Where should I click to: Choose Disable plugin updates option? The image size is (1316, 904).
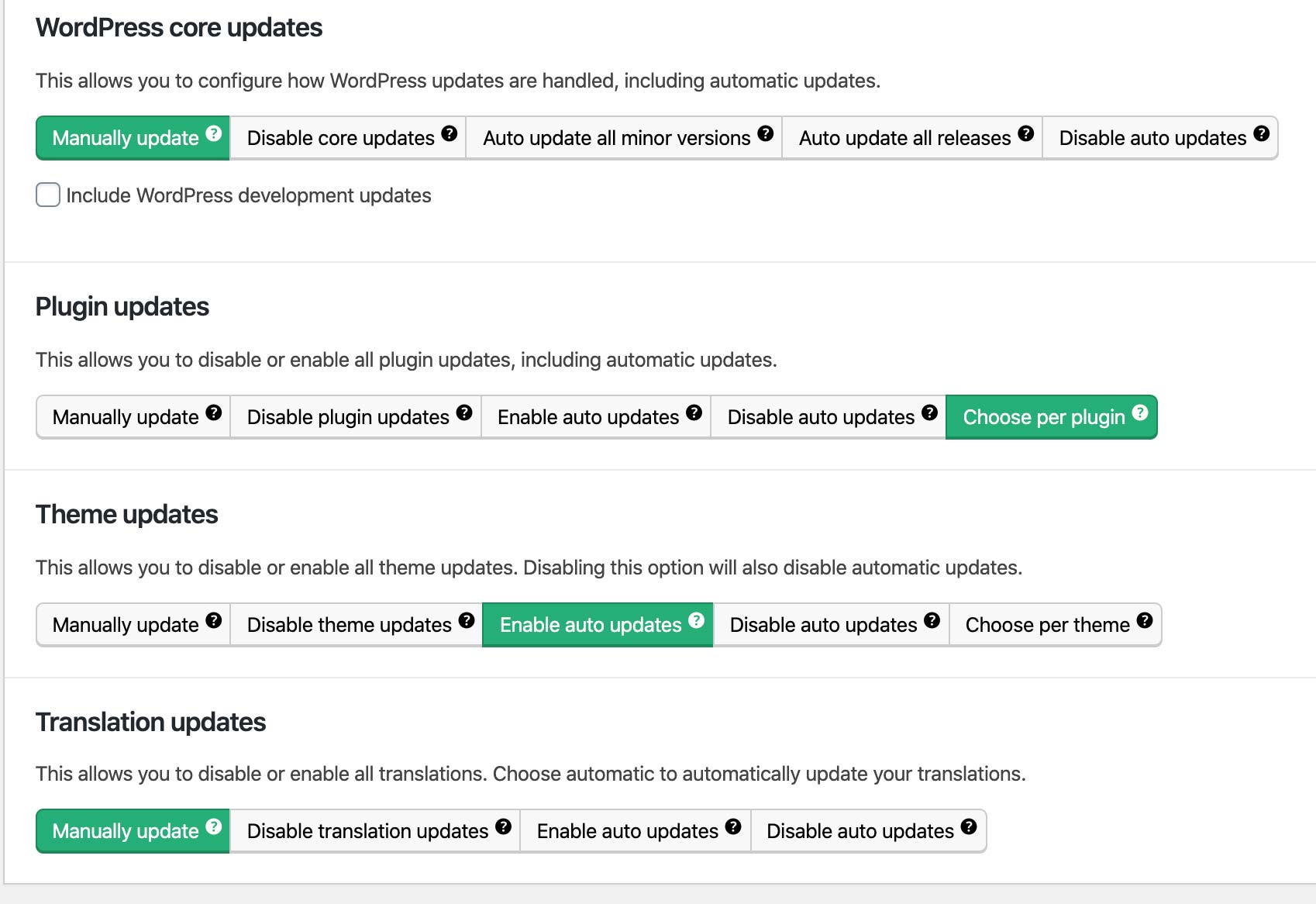[x=355, y=417]
